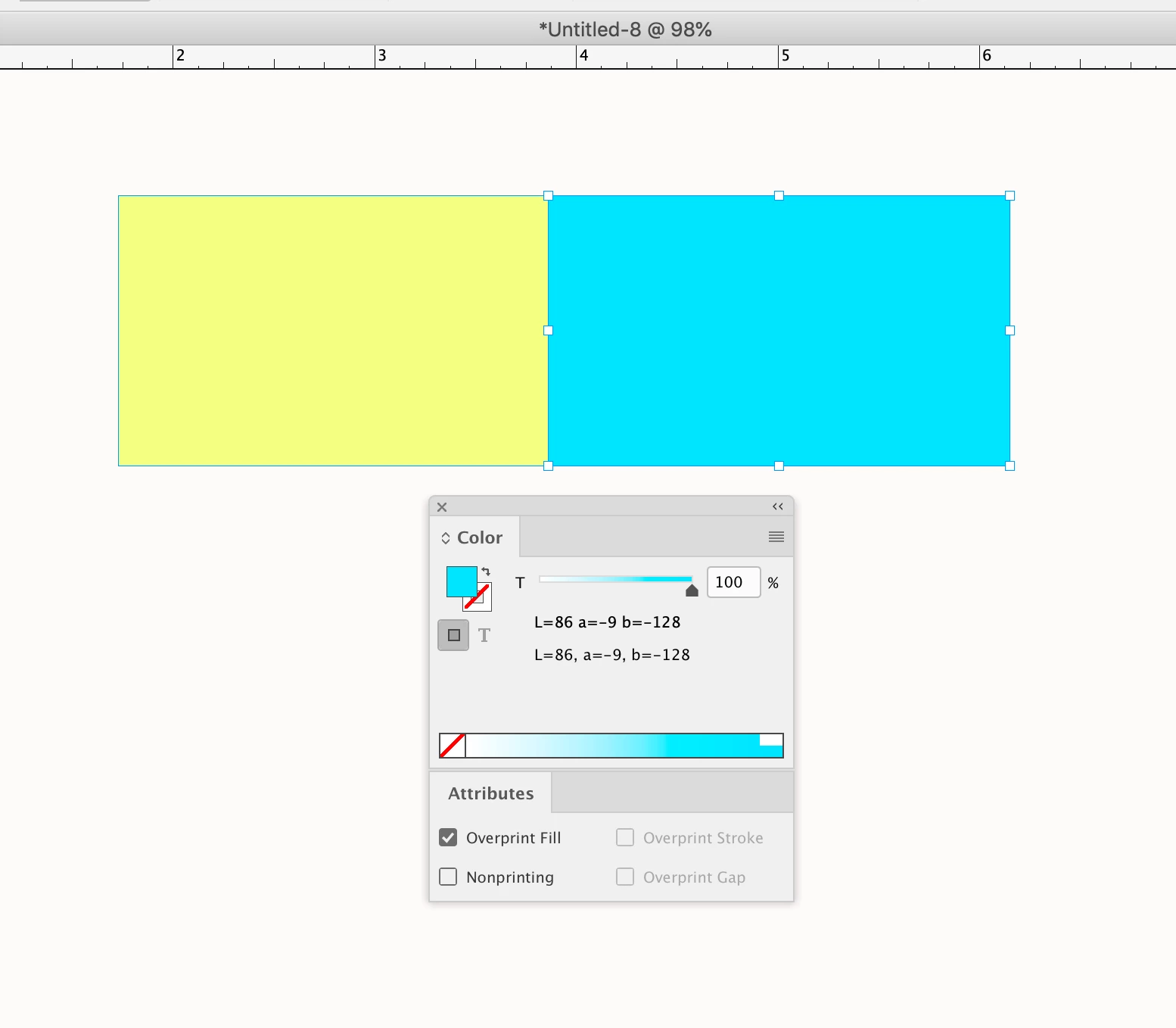Image resolution: width=1176 pixels, height=1028 pixels.
Task: Select the cyan fill swatch
Action: pyautogui.click(x=460, y=580)
